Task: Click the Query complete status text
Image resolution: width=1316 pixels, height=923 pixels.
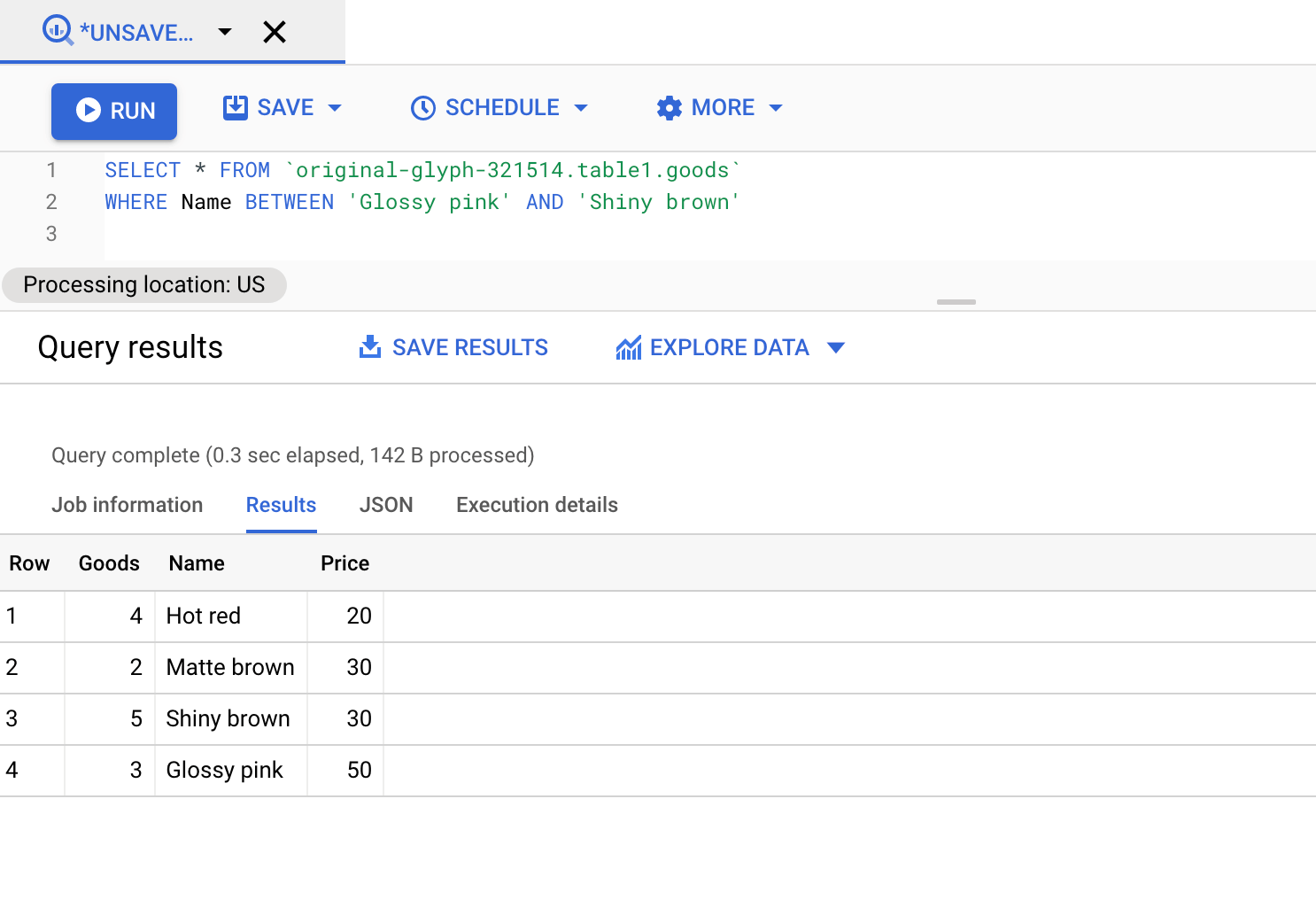Action: [293, 455]
